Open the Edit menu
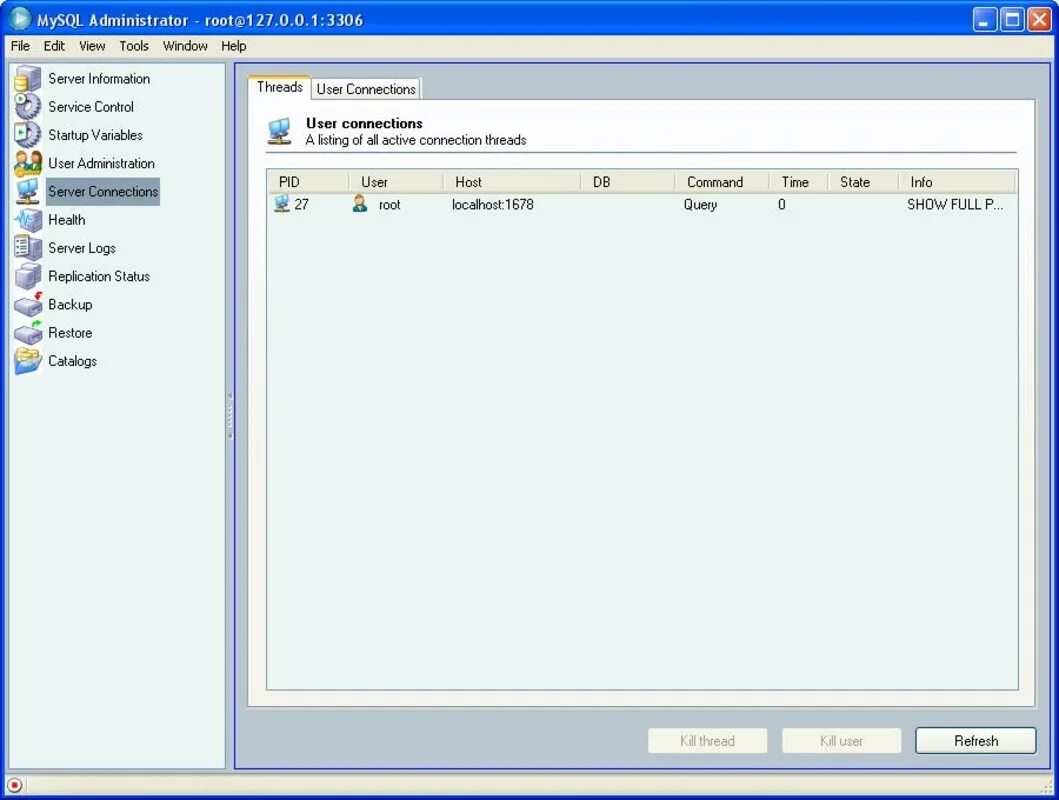This screenshot has width=1059, height=800. [x=54, y=46]
